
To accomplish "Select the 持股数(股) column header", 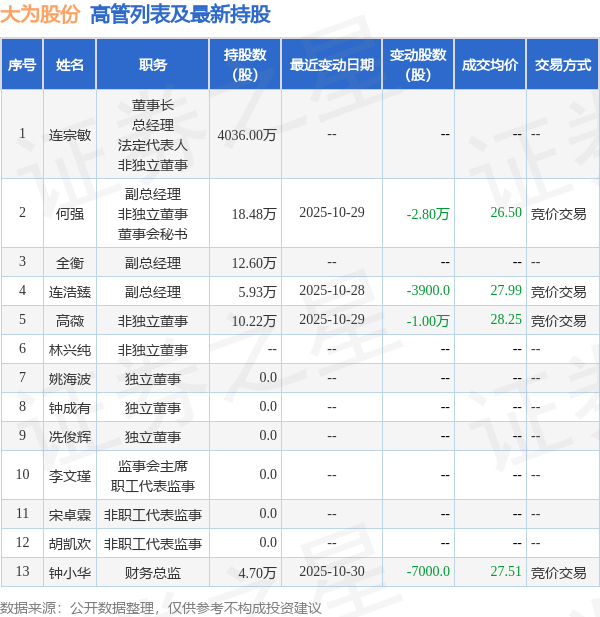I will pyautogui.click(x=245, y=65).
